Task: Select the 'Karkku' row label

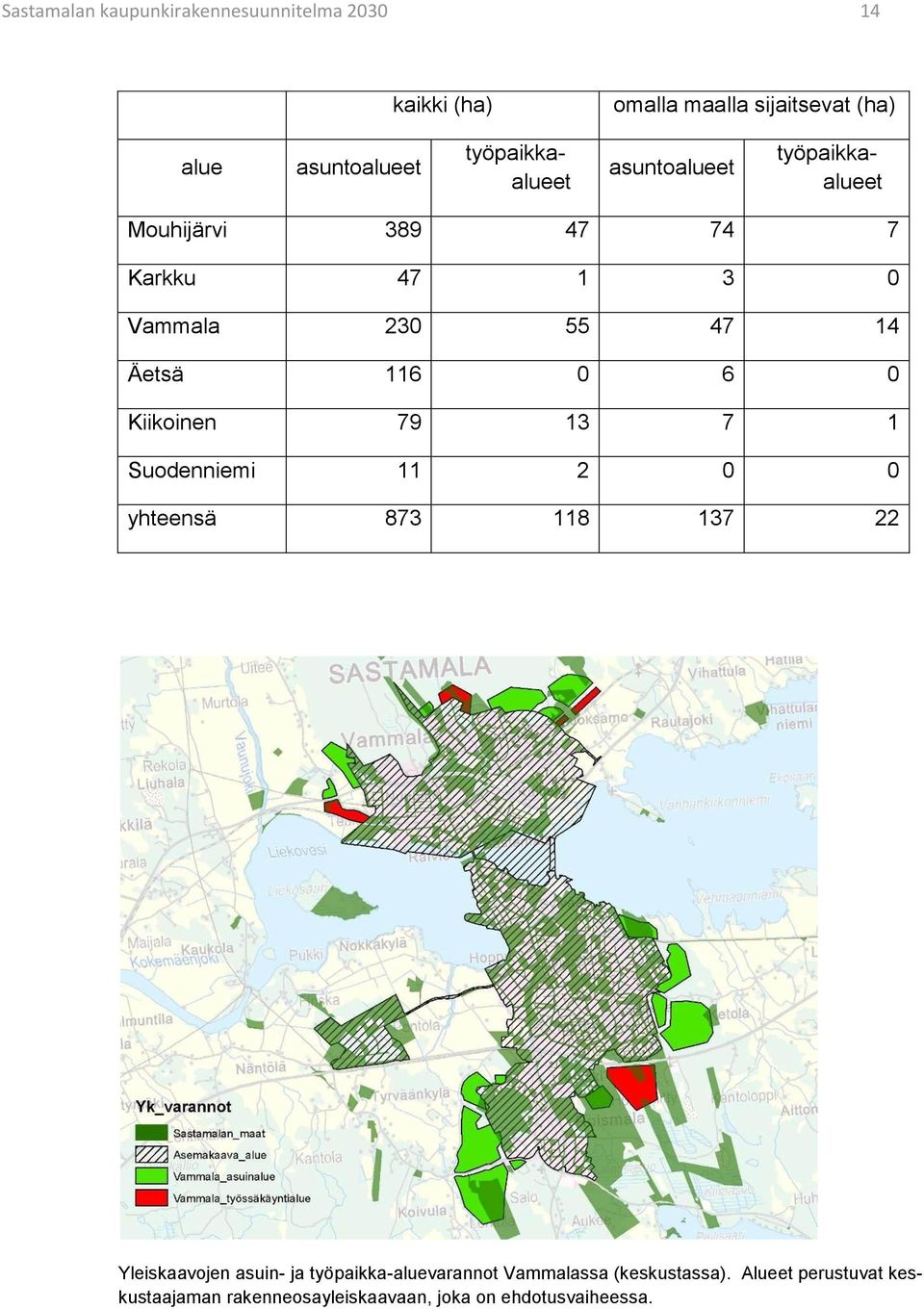Action: (162, 278)
